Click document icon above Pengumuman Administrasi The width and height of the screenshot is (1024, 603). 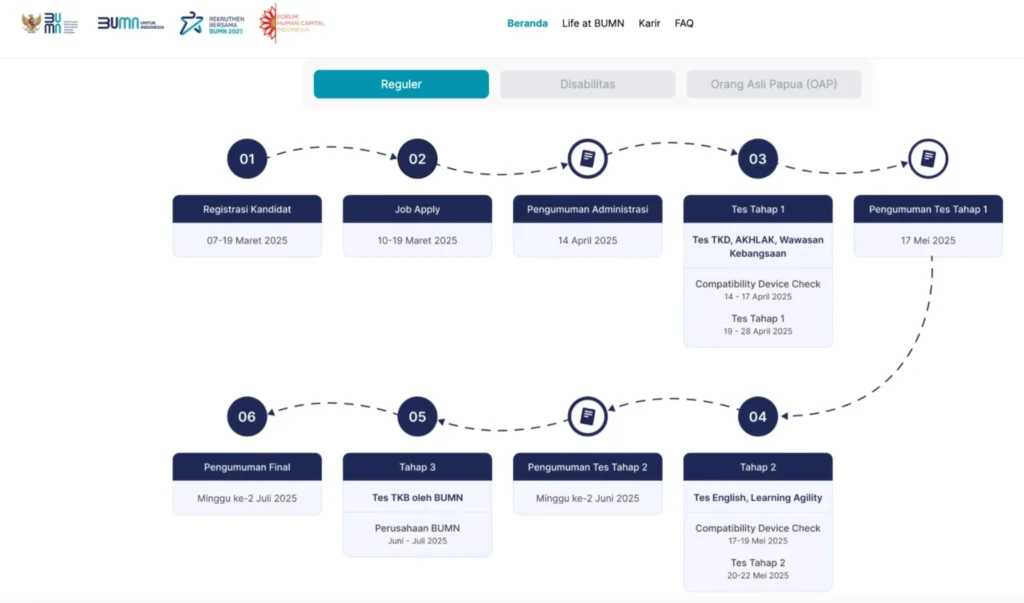588,159
